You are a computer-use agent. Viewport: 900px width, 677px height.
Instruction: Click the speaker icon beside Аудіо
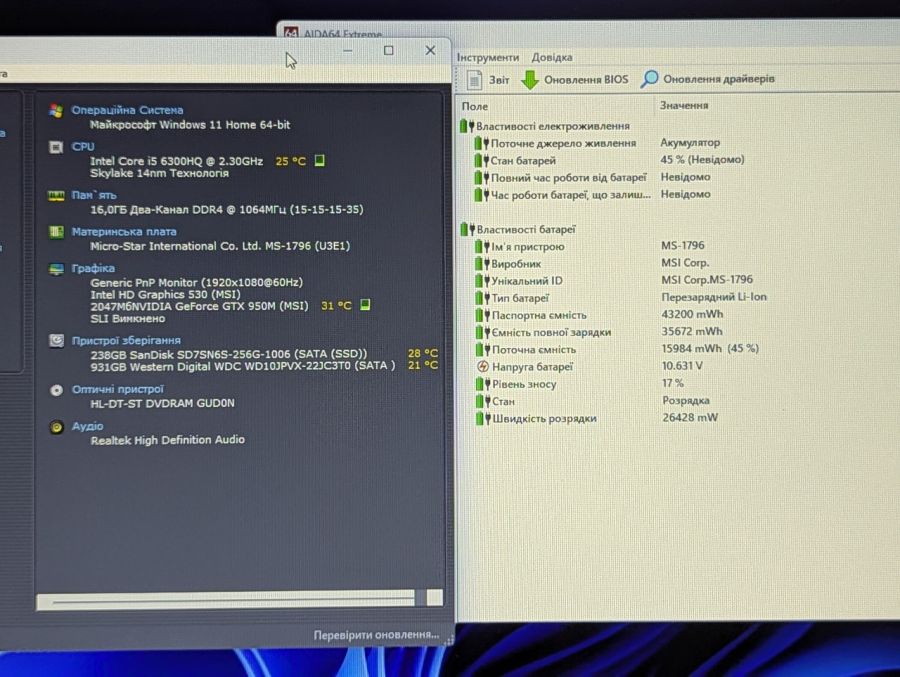coord(56,427)
